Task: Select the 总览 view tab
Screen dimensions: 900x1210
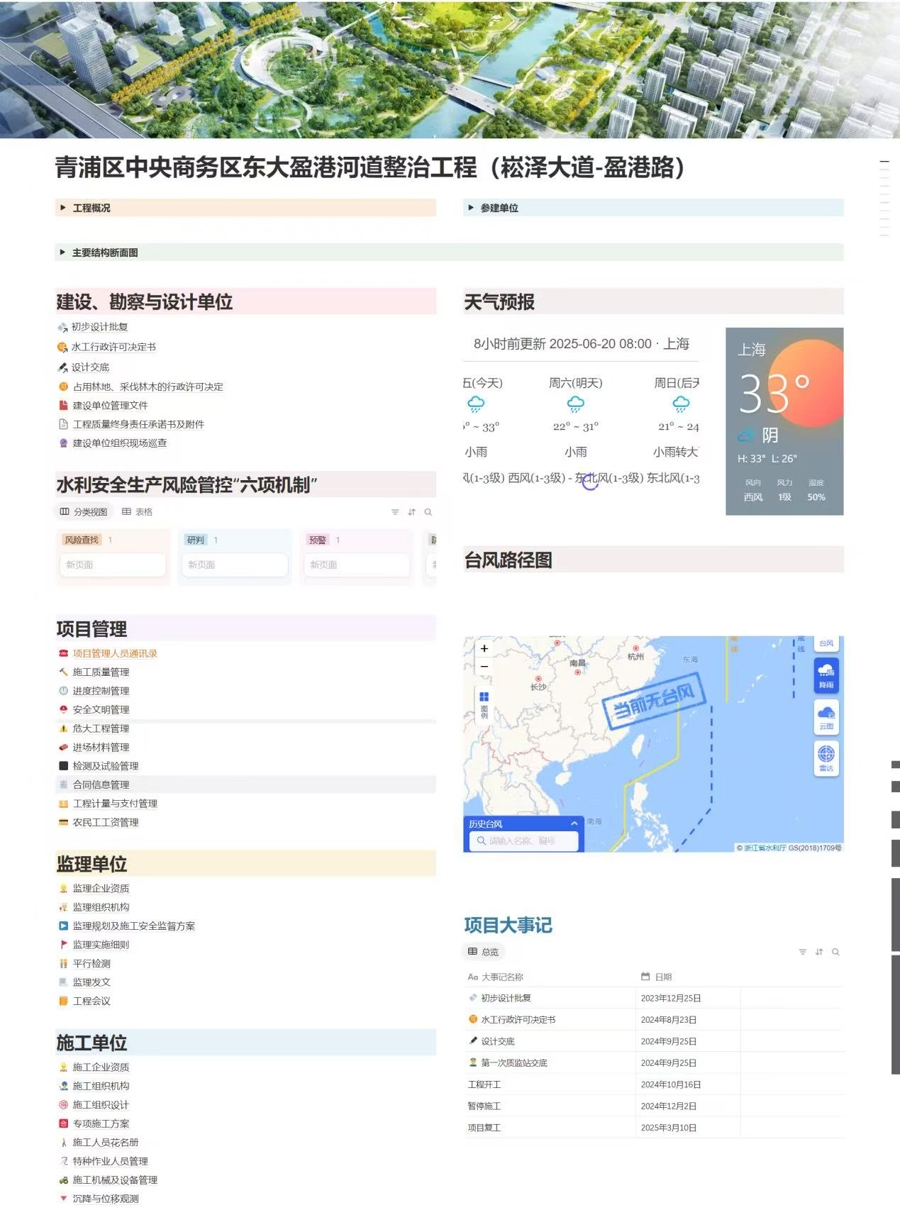Action: [x=484, y=952]
